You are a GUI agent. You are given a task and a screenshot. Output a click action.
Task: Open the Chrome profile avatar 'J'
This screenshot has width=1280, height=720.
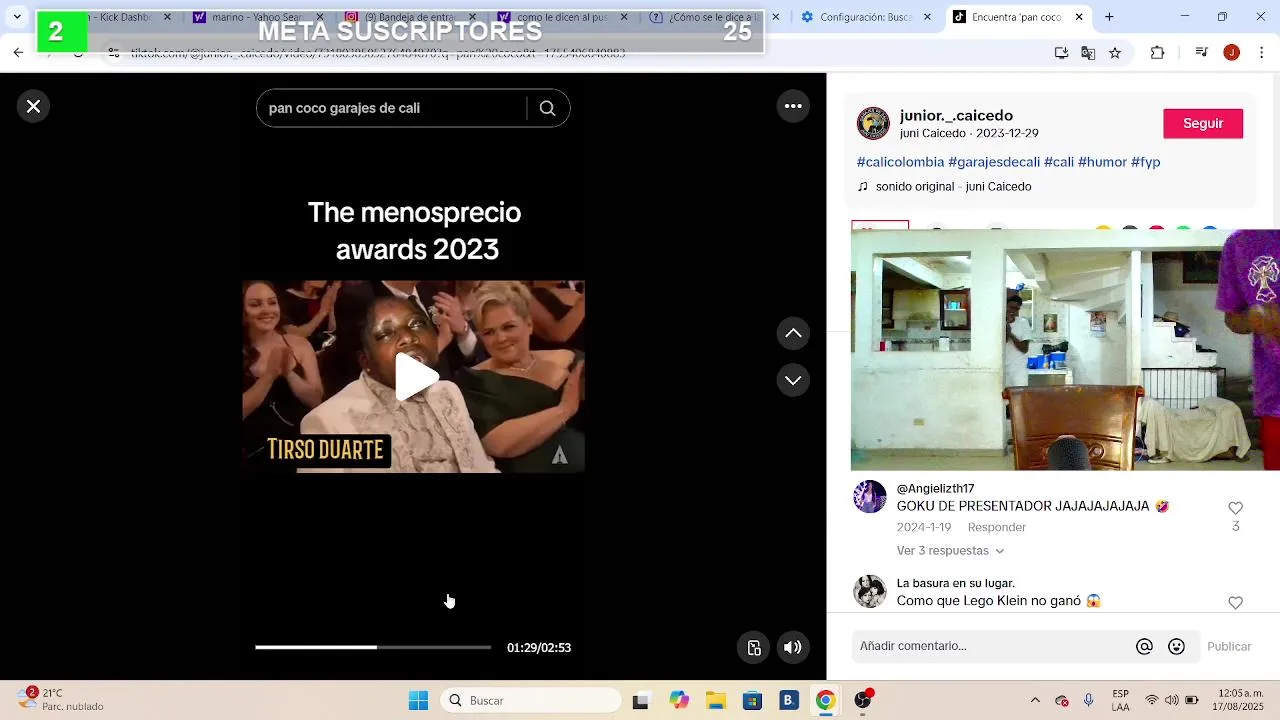[x=1232, y=53]
